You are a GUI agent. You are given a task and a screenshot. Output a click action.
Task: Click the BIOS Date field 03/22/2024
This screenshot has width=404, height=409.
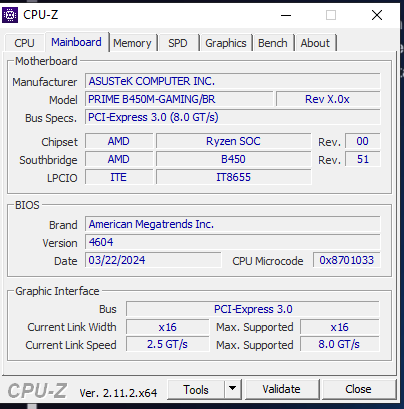pos(153,260)
